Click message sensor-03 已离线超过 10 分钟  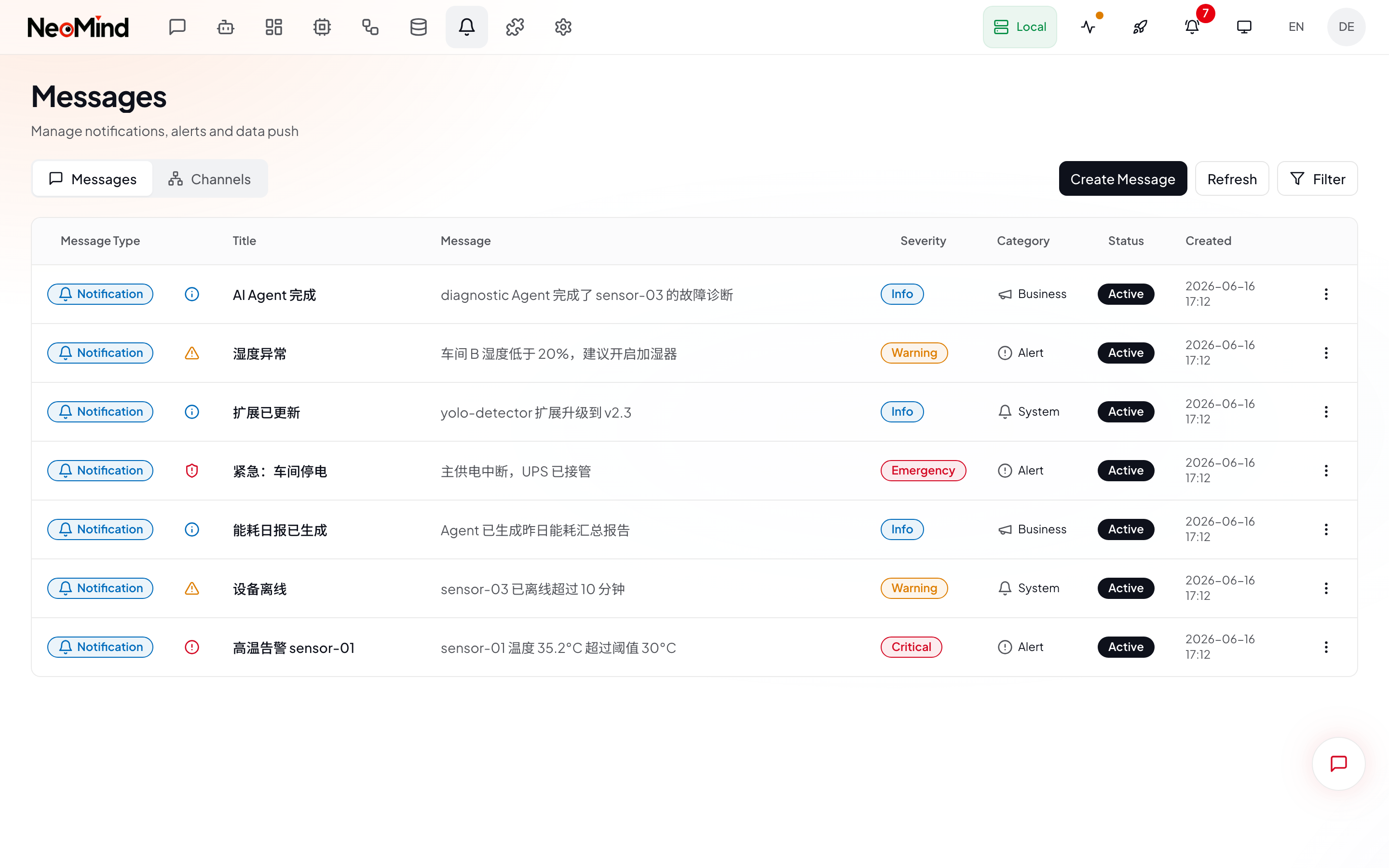[x=532, y=589]
